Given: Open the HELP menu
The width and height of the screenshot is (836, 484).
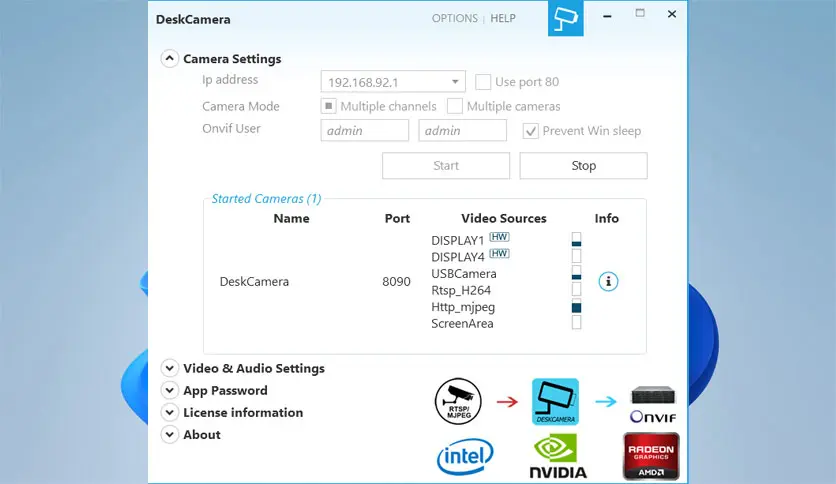Looking at the screenshot, I should click(x=503, y=18).
